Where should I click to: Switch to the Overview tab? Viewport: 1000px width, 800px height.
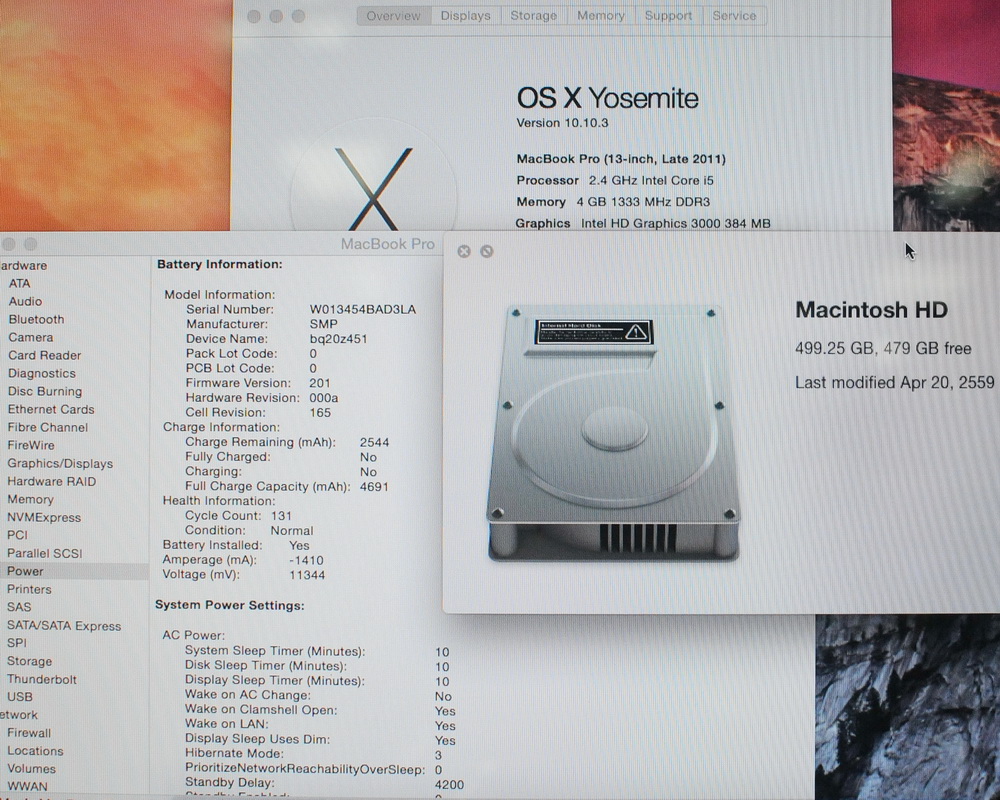point(393,16)
